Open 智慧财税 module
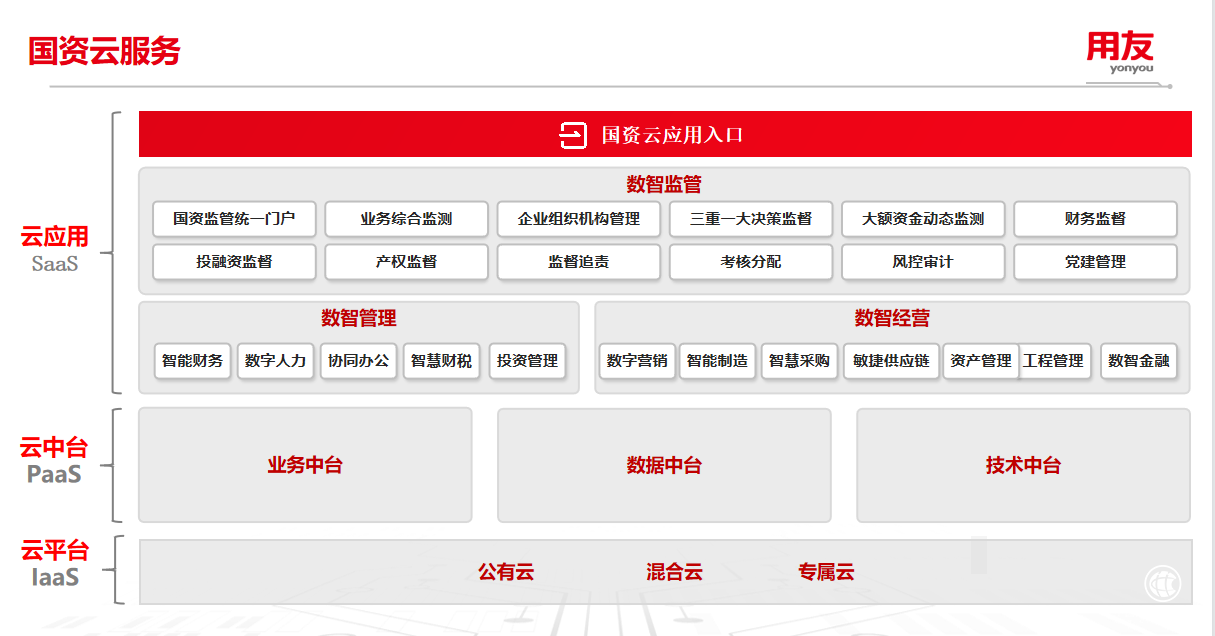The height and width of the screenshot is (636, 1215). pos(441,362)
